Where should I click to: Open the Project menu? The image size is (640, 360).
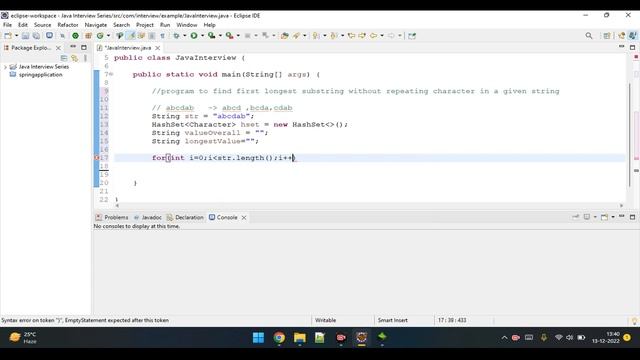(x=144, y=25)
